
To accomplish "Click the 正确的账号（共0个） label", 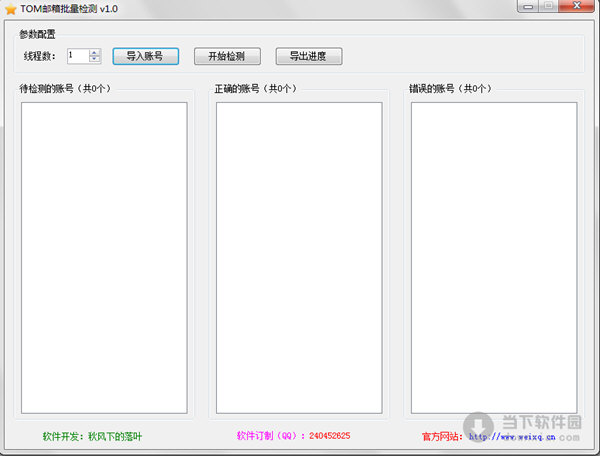I will [256, 89].
